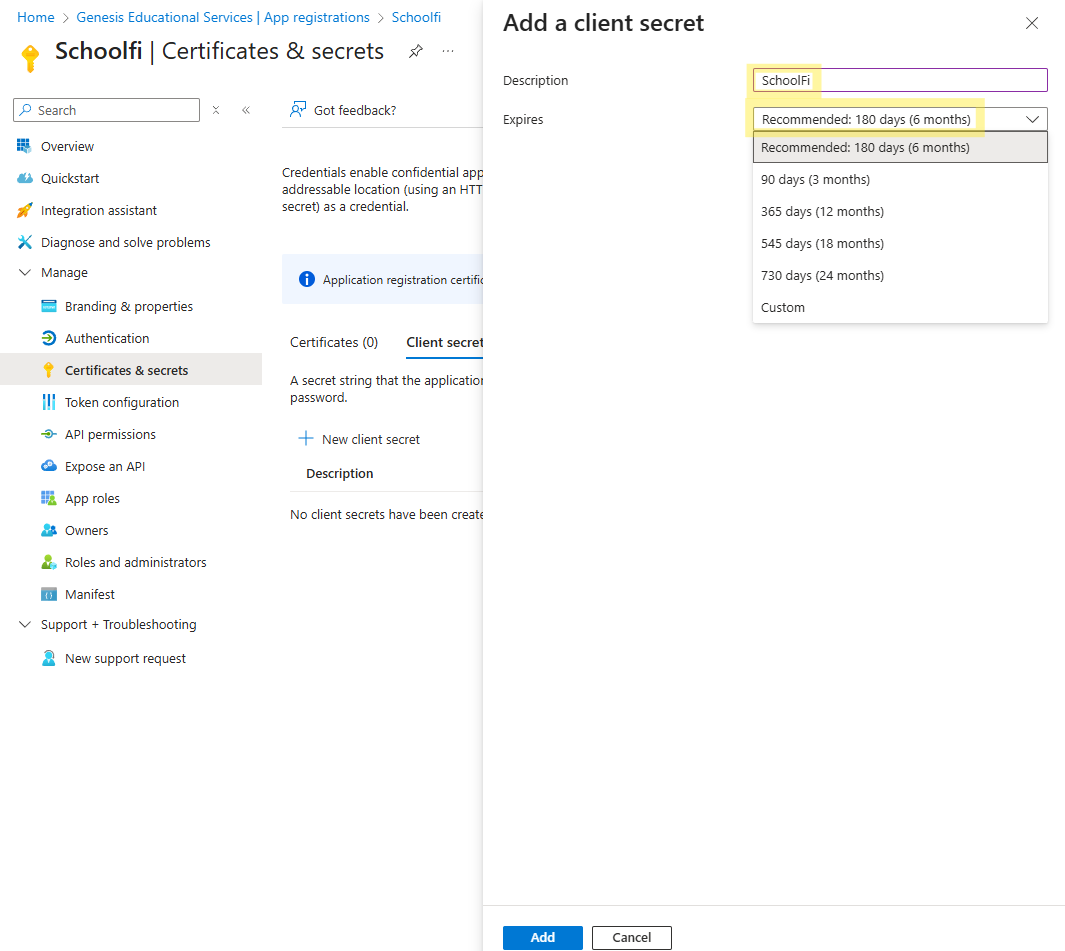Viewport: 1065px width, 951px height.
Task: Select 365 days (12 months) expiry option
Action: click(x=900, y=211)
